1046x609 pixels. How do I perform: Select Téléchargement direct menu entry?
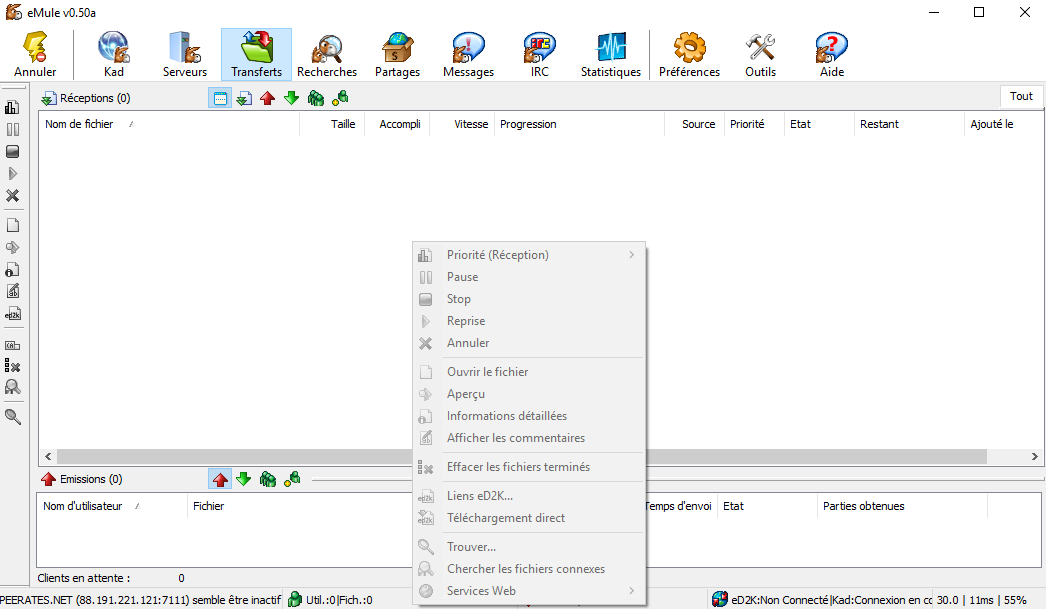click(529, 518)
